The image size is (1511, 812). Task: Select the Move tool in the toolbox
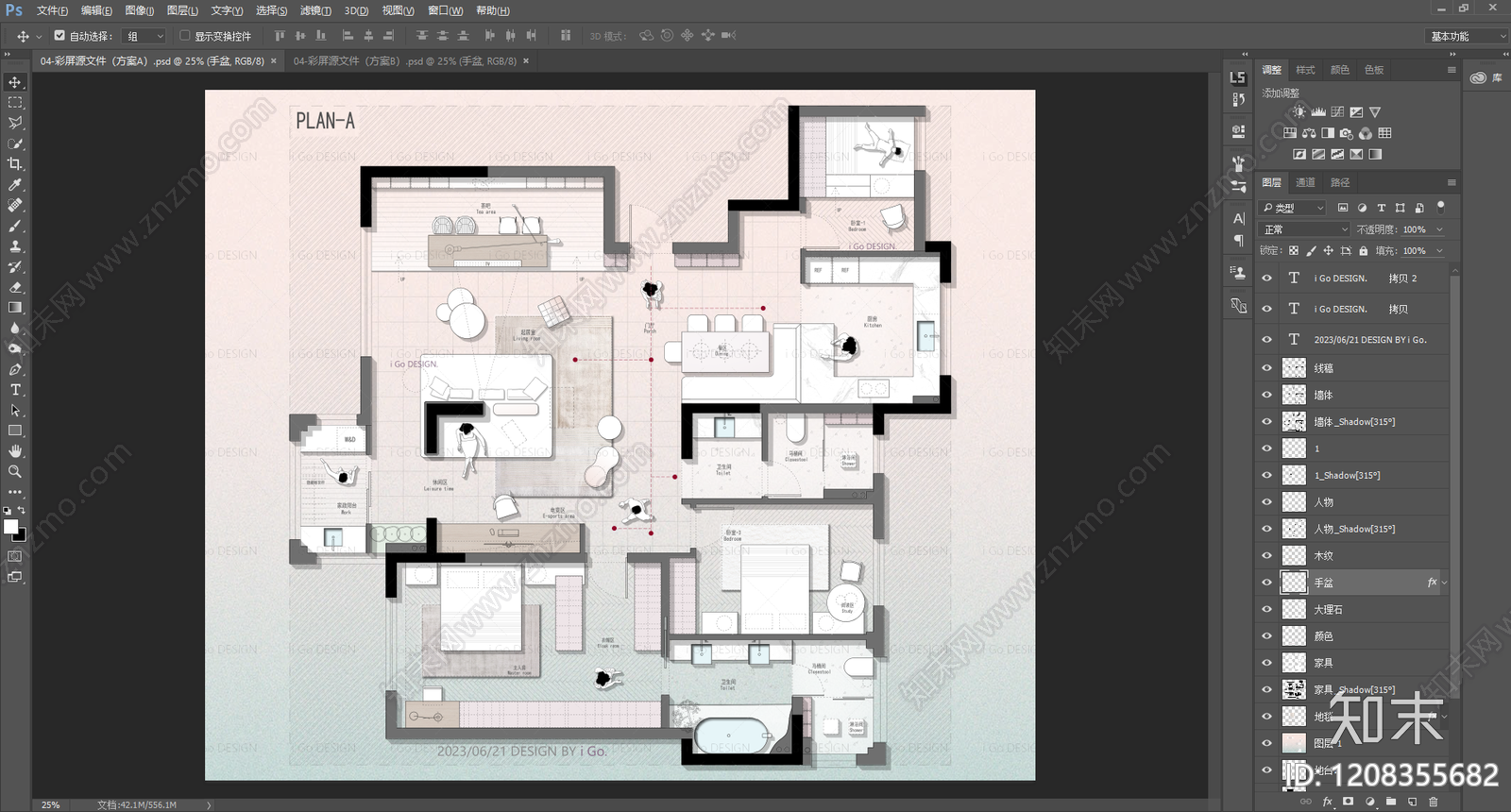(x=15, y=82)
